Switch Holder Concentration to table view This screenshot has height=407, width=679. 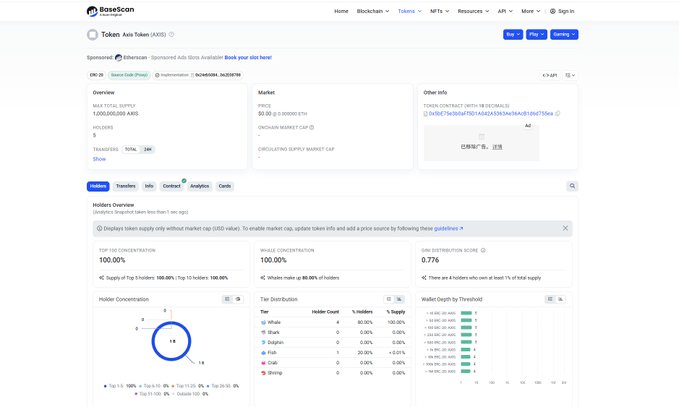coord(227,299)
